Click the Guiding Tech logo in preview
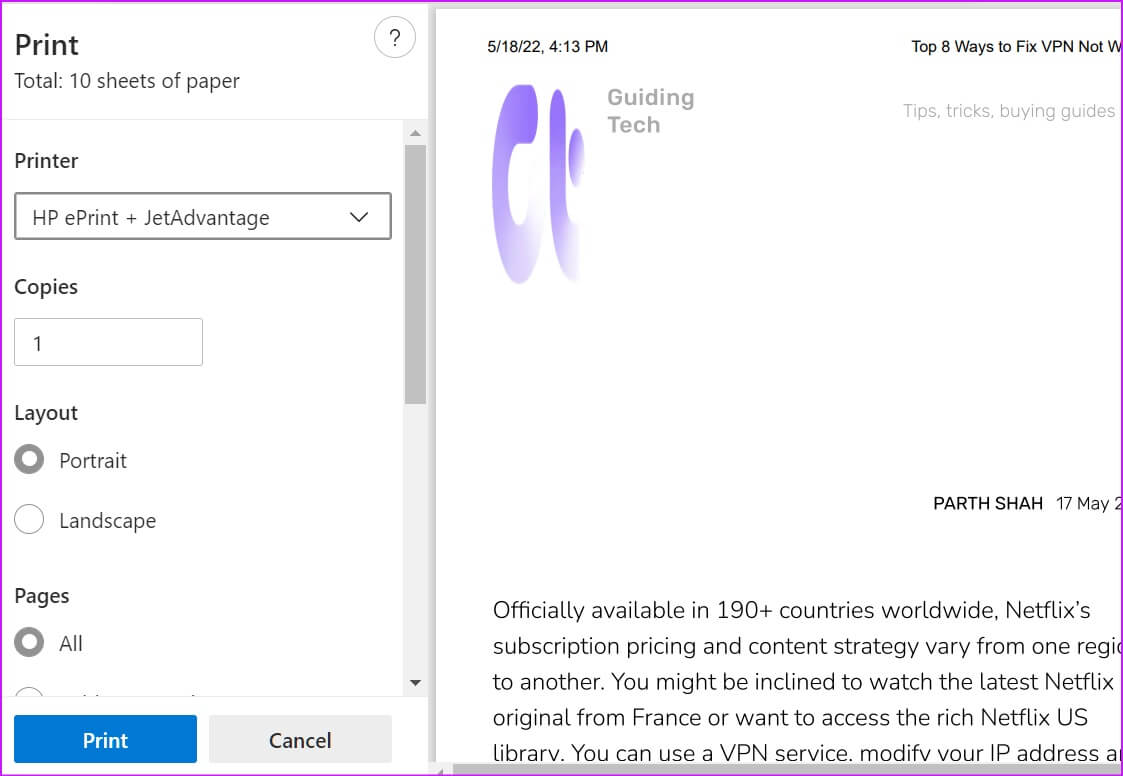The width and height of the screenshot is (1123, 776). [x=538, y=184]
